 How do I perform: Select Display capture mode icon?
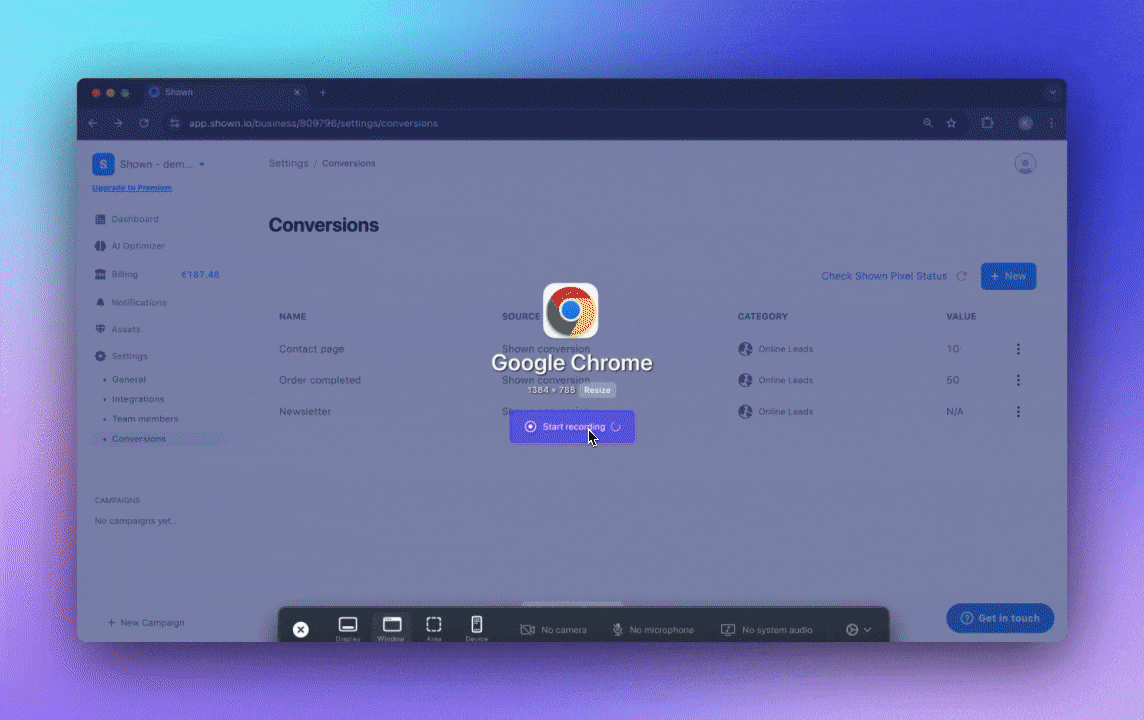click(x=348, y=628)
